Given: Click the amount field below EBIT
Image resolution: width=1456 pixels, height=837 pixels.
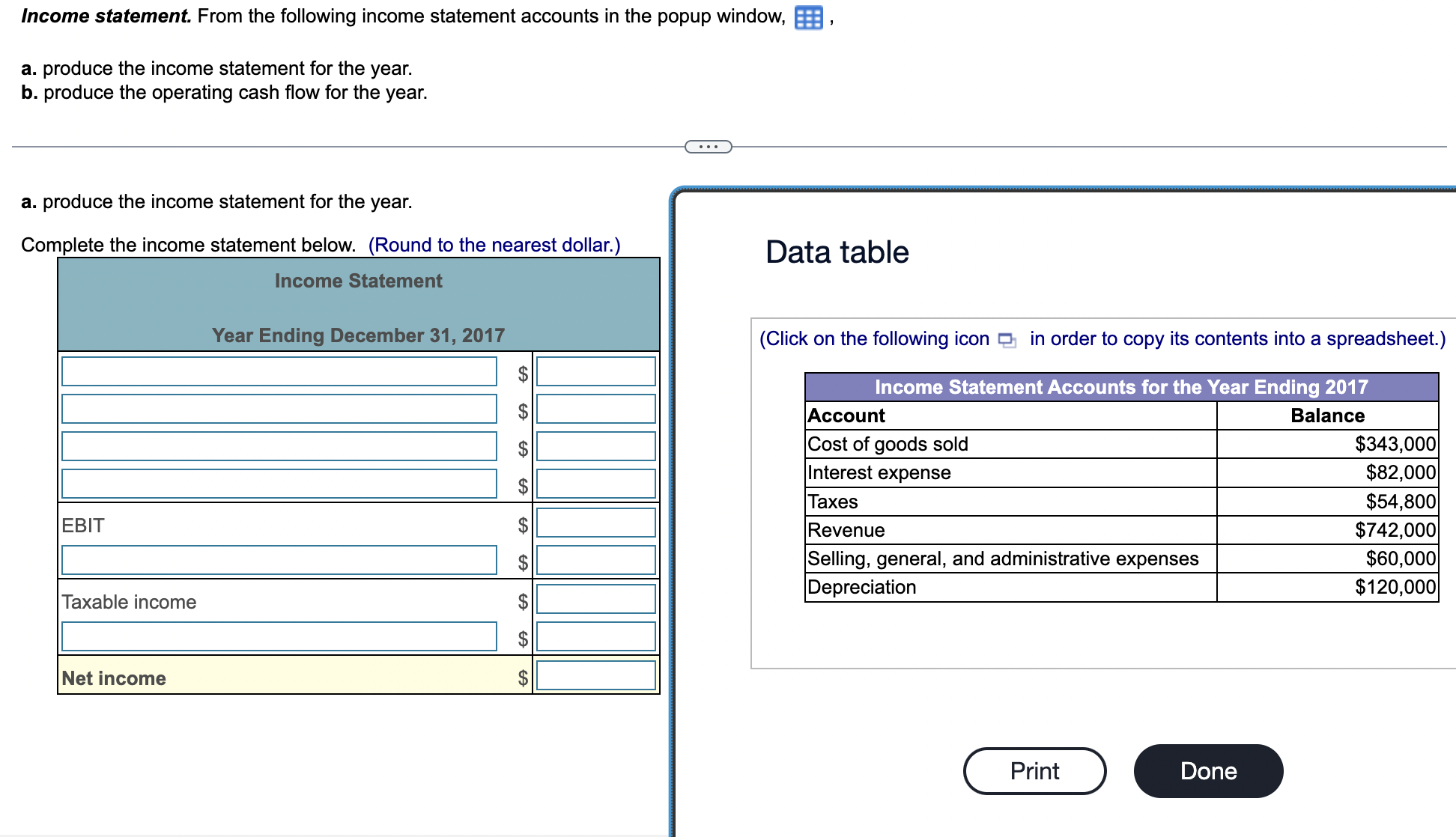Looking at the screenshot, I should coord(595,560).
